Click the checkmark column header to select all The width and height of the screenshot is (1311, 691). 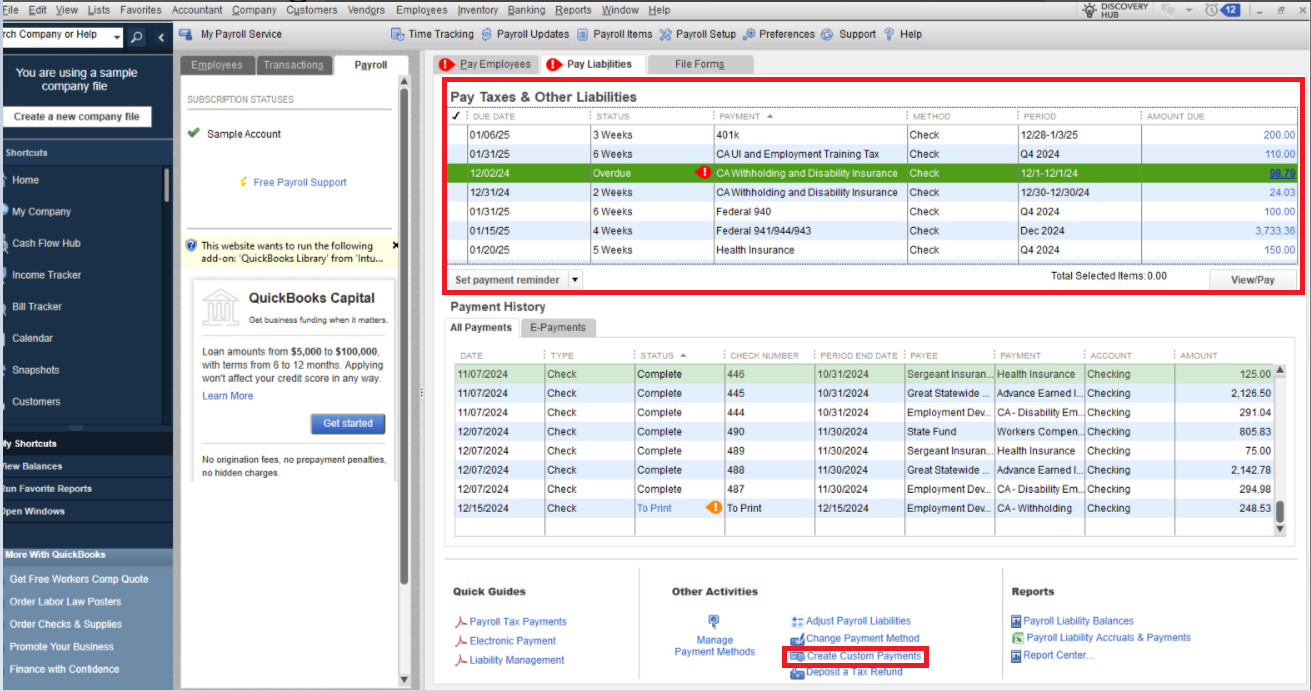(457, 116)
